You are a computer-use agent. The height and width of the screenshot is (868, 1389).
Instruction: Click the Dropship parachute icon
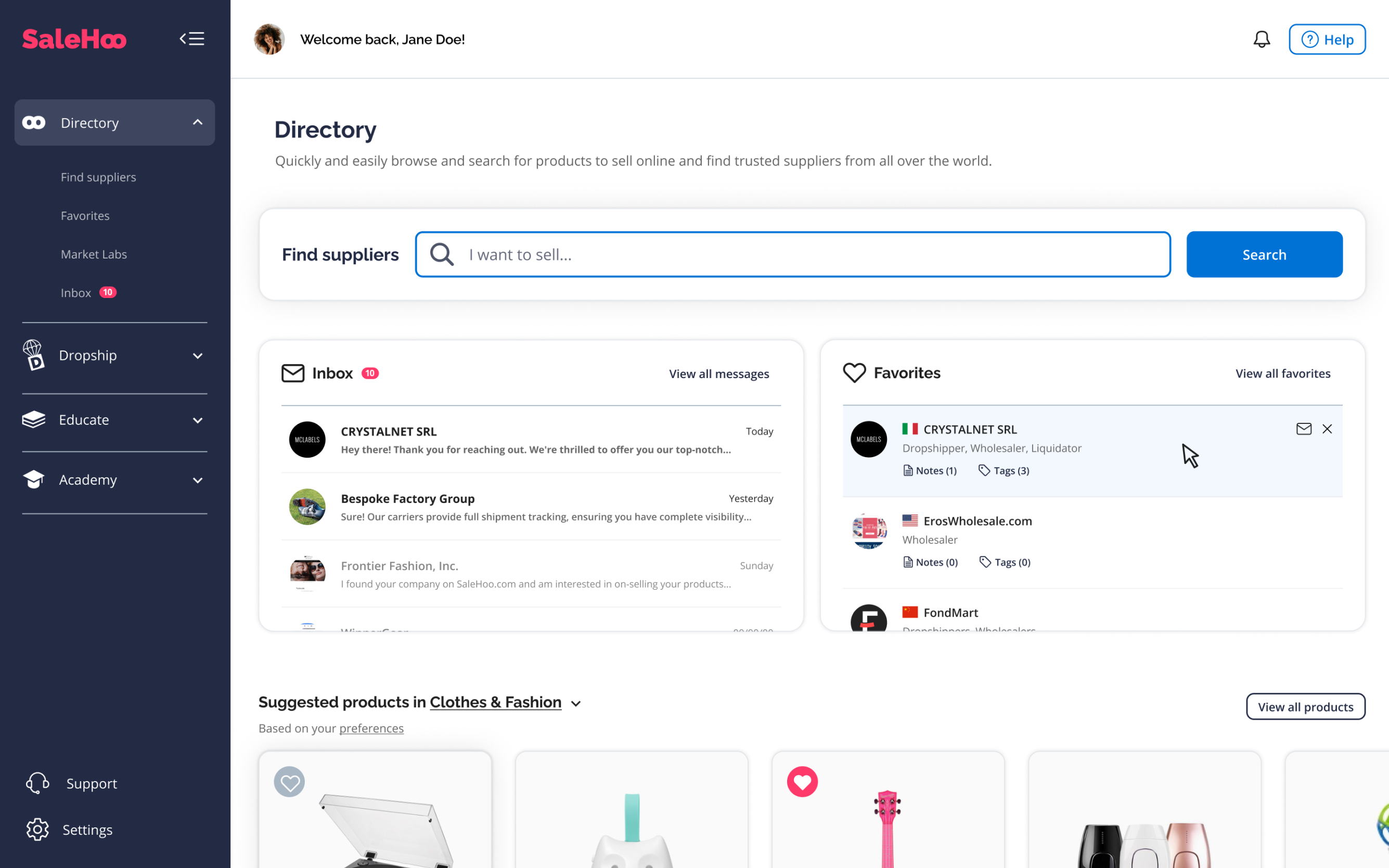pyautogui.click(x=33, y=355)
